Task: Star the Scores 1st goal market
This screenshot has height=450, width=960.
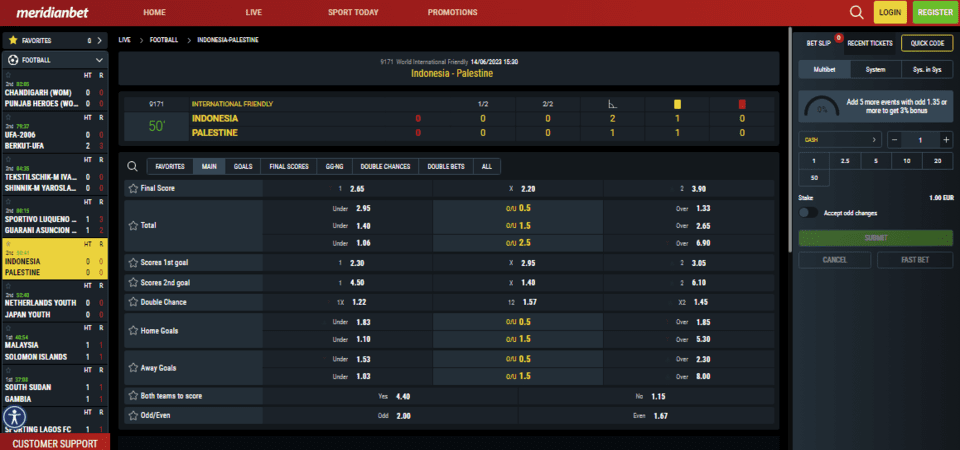Action: 133,263
